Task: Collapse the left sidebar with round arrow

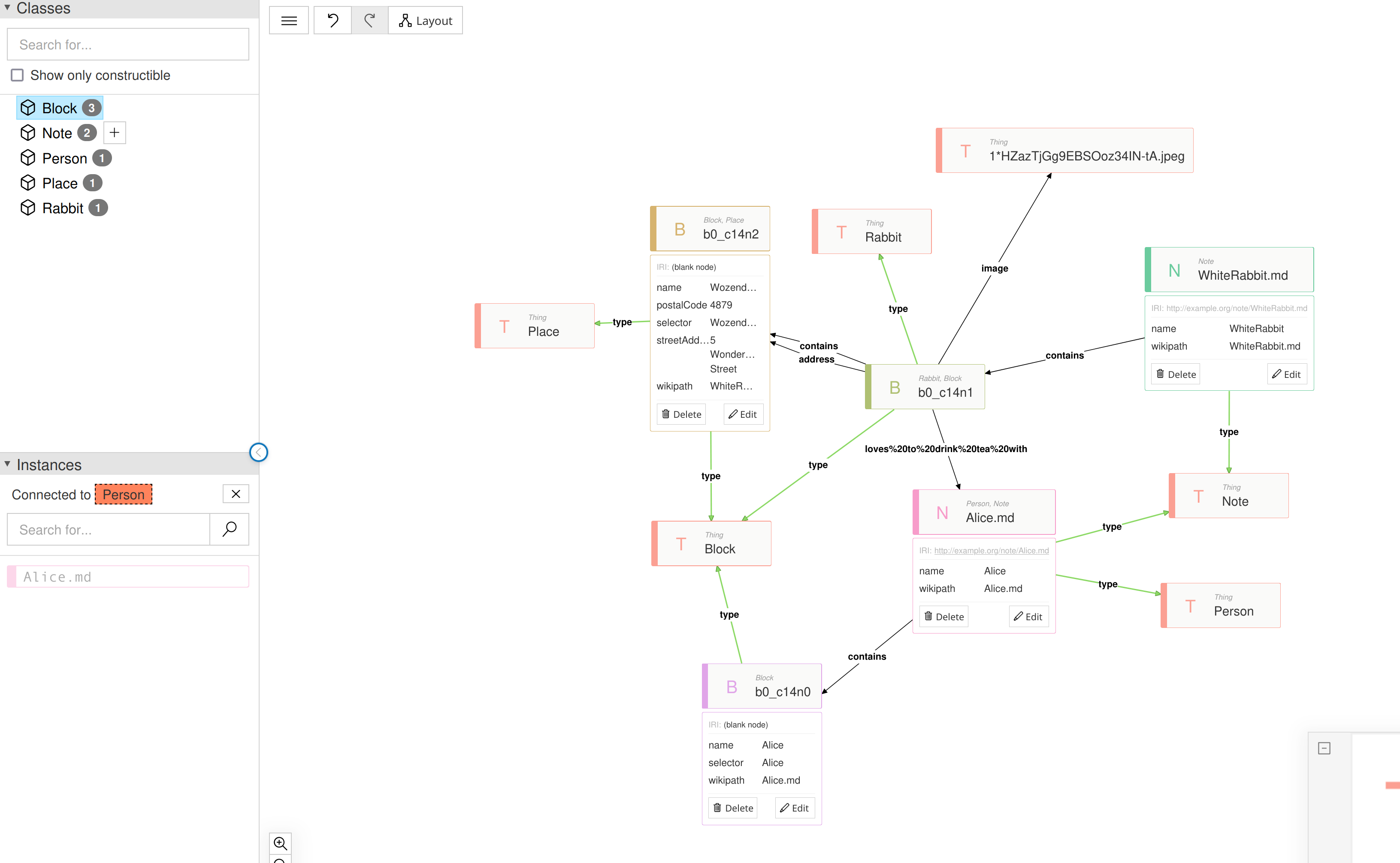Action: pyautogui.click(x=259, y=453)
